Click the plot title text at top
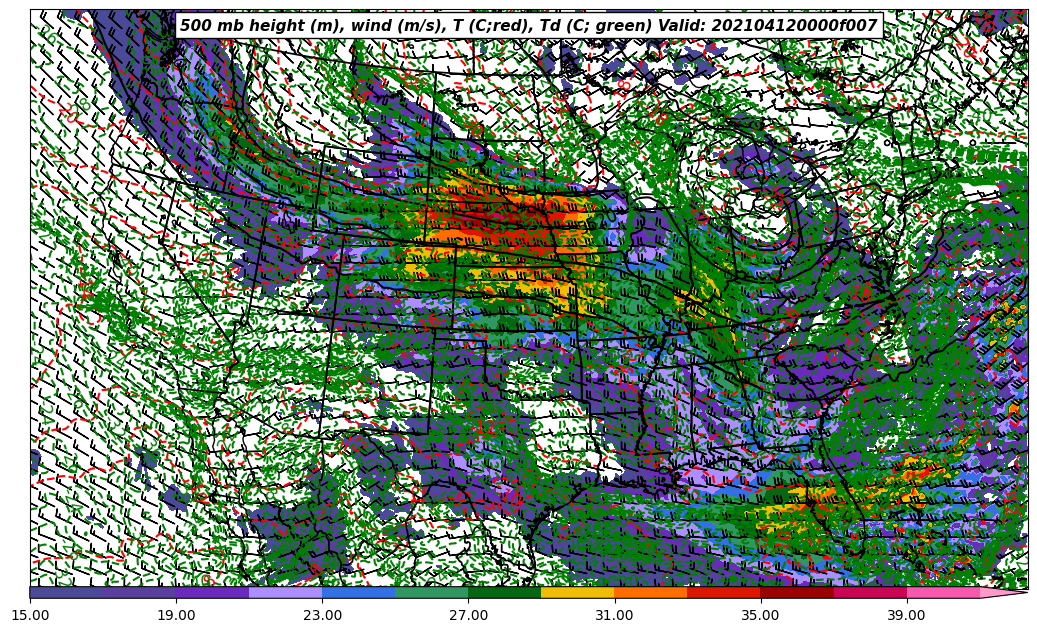This screenshot has height=632, width=1037. pyautogui.click(x=528, y=26)
